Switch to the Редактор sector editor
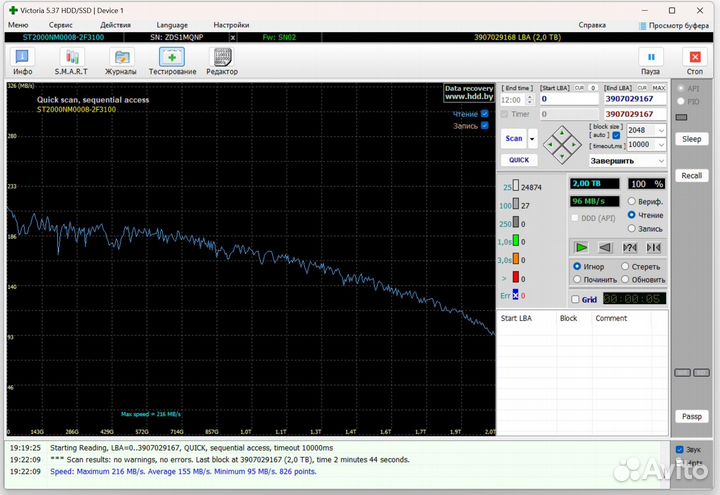 coord(222,59)
